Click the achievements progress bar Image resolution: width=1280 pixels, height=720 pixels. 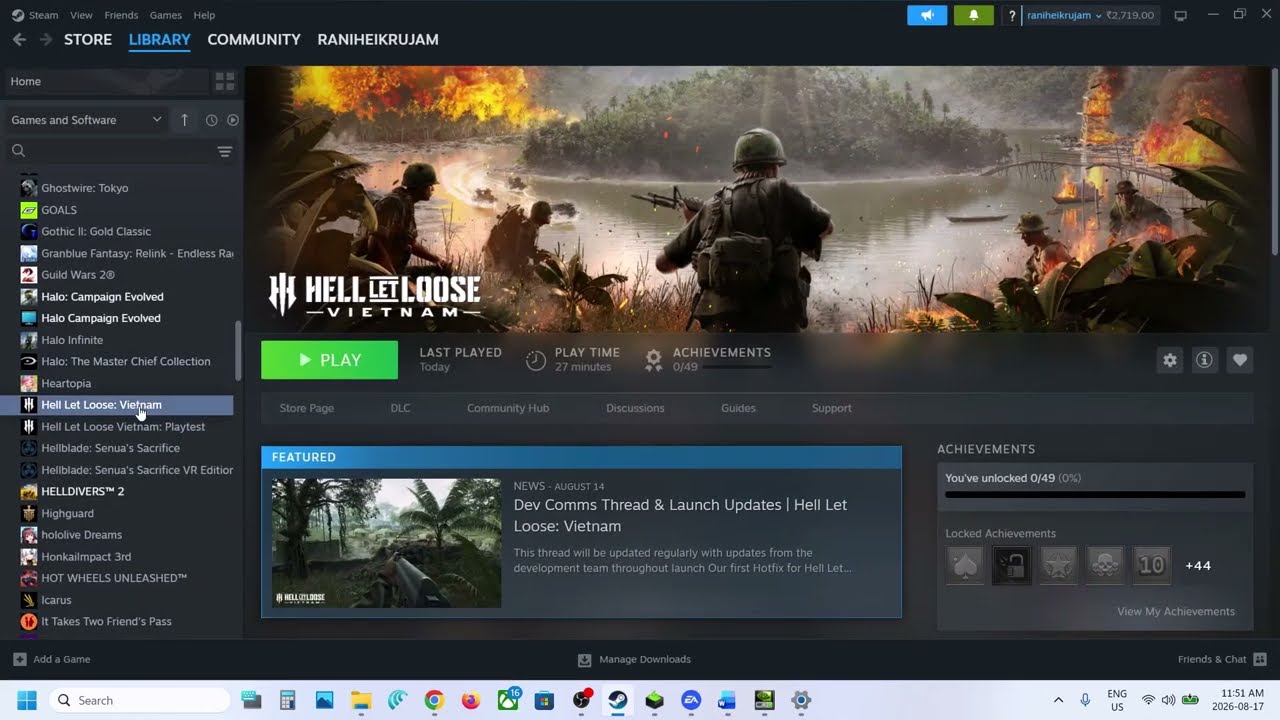coord(1095,494)
